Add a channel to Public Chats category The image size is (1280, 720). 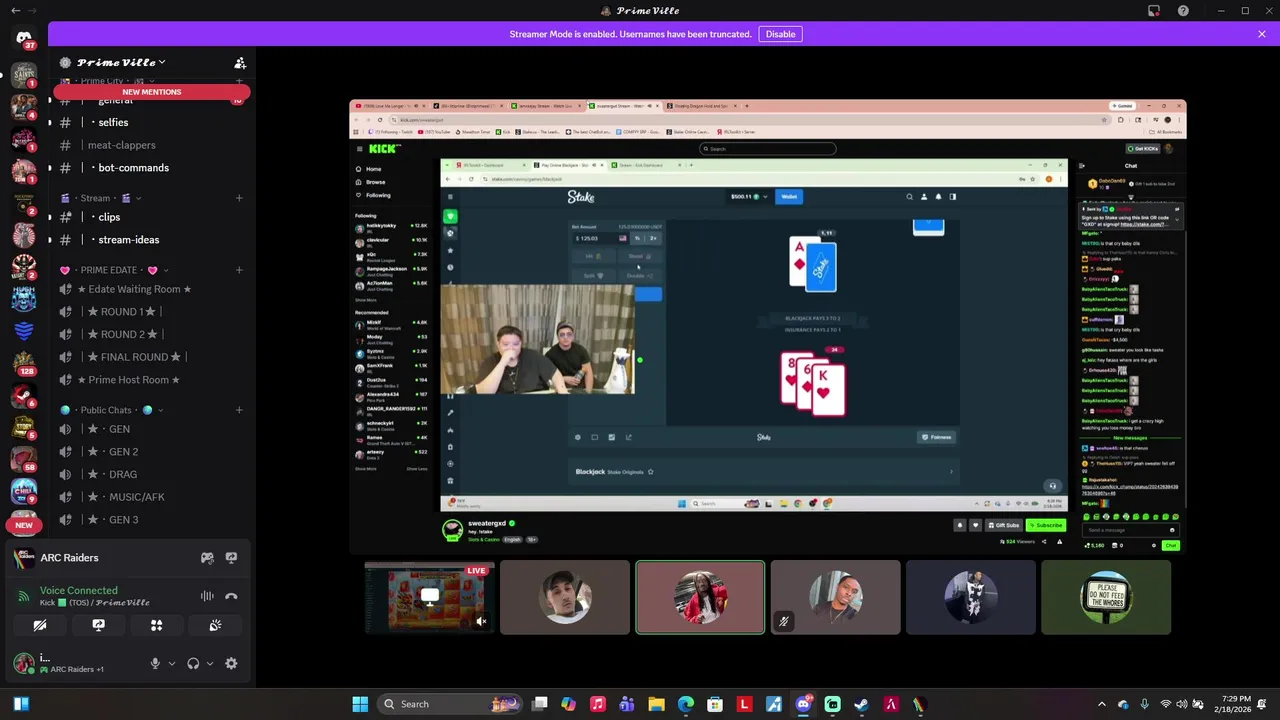(239, 410)
